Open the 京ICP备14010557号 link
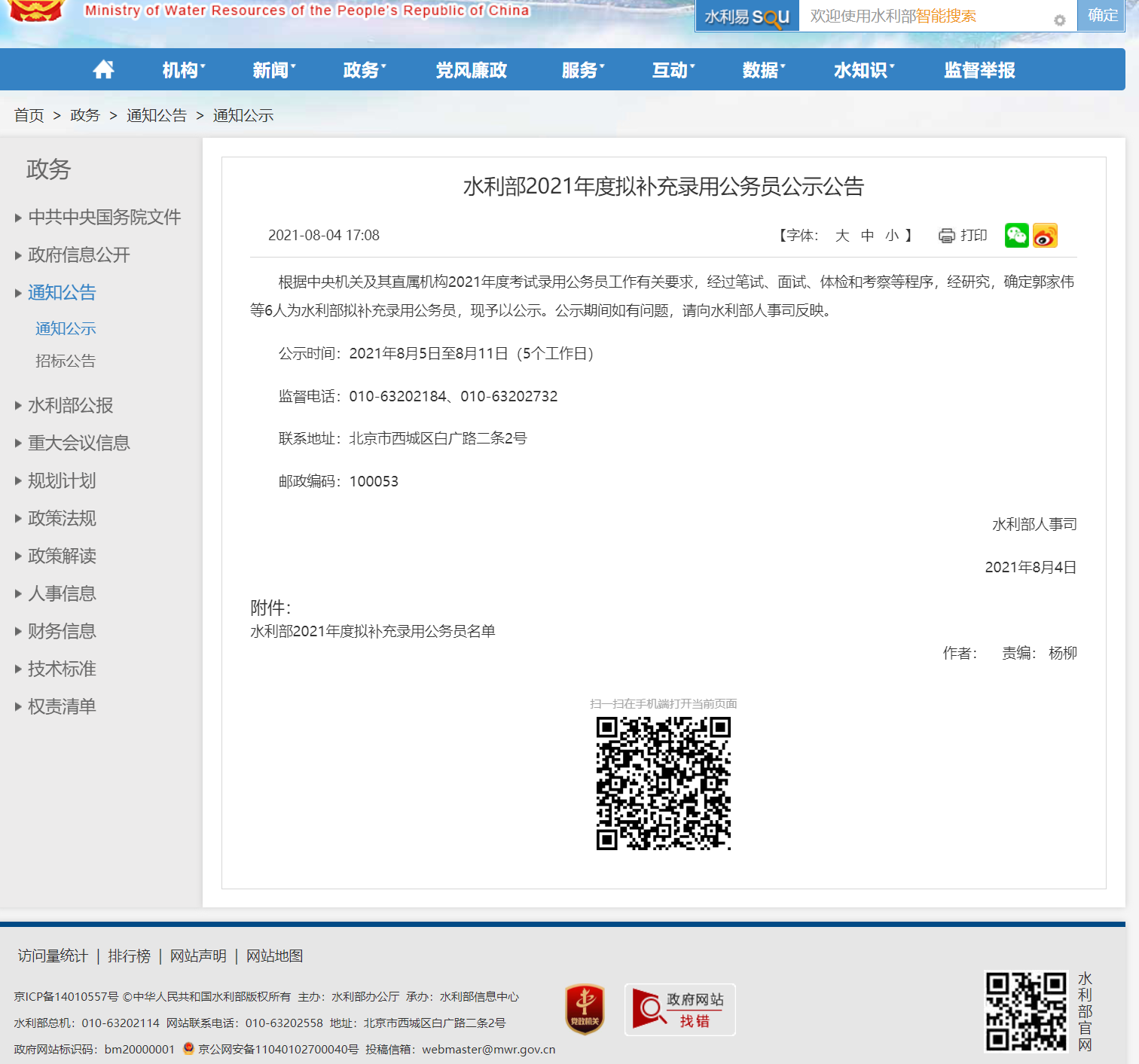This screenshot has height=1064, width=1139. 66,996
